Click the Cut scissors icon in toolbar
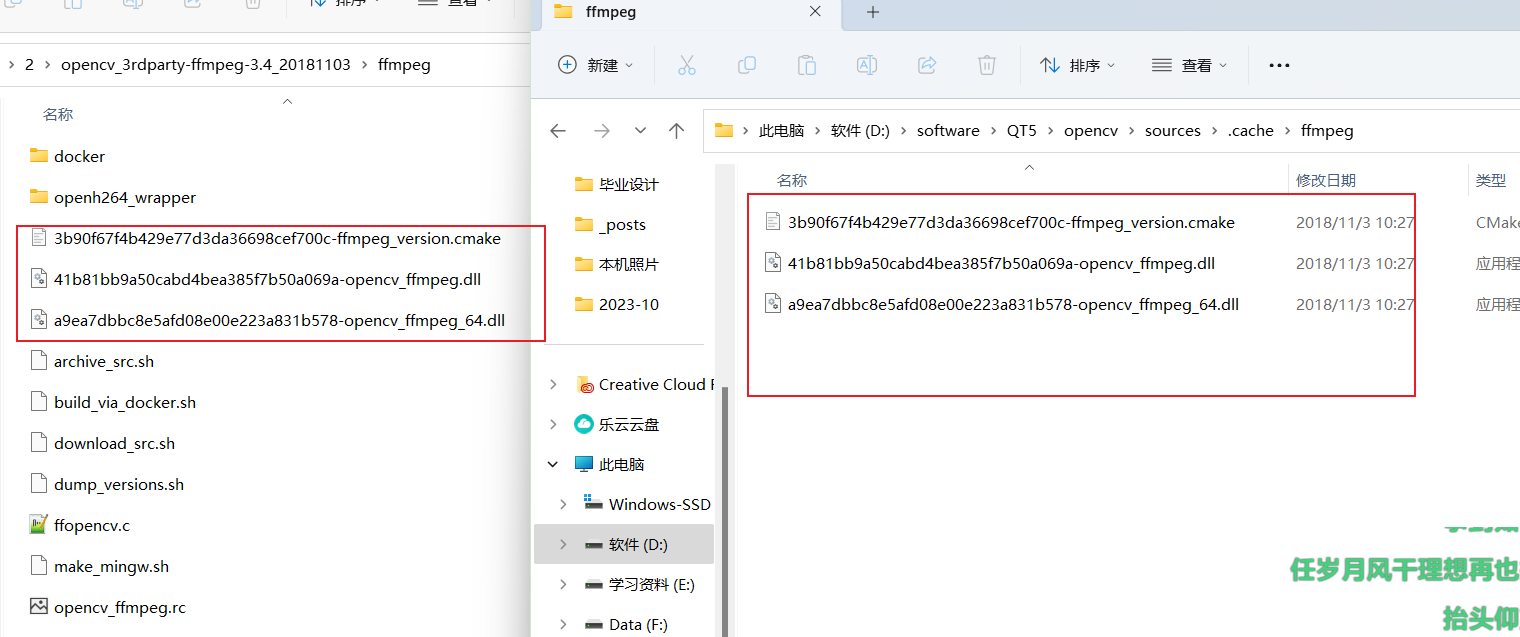Screen dimensions: 1520x637 [686, 65]
